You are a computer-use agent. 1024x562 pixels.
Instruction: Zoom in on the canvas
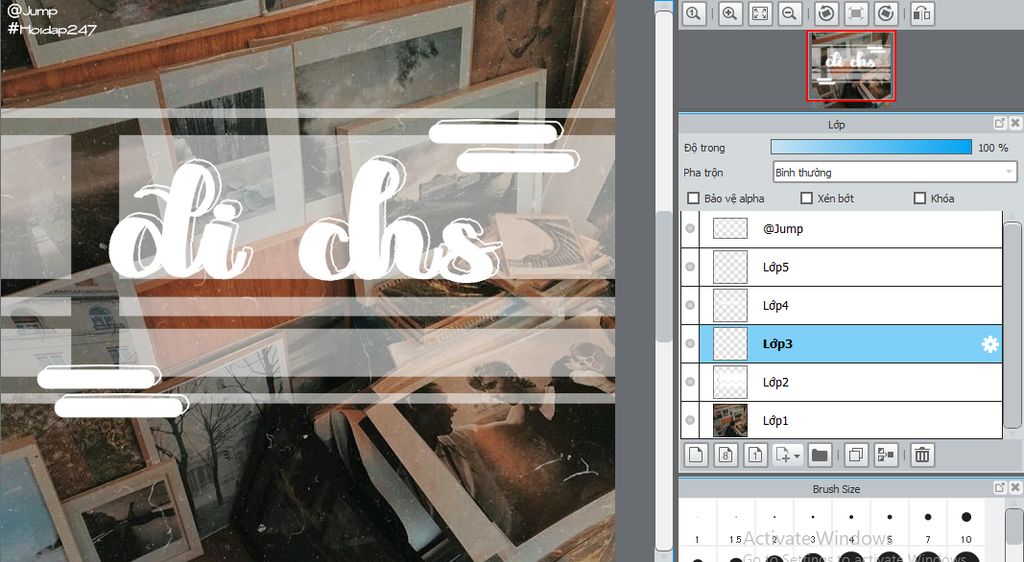(730, 13)
